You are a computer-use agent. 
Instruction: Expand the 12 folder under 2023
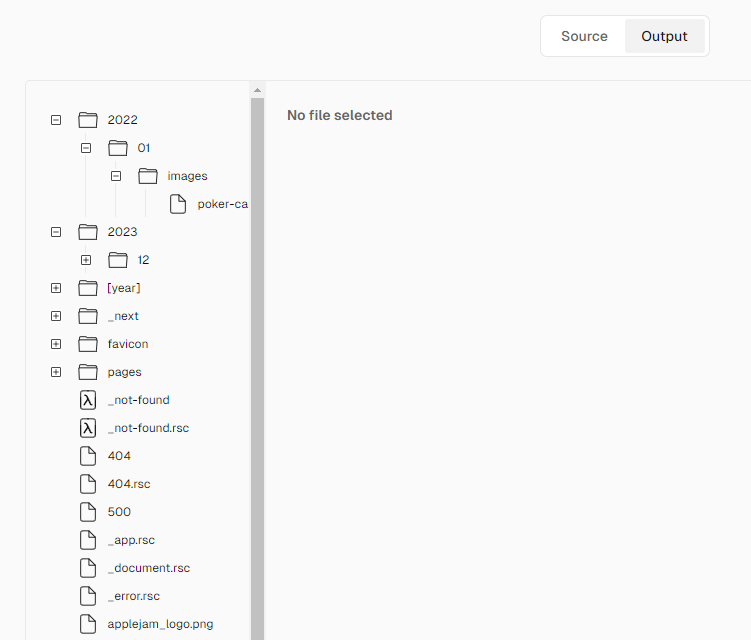(x=86, y=260)
